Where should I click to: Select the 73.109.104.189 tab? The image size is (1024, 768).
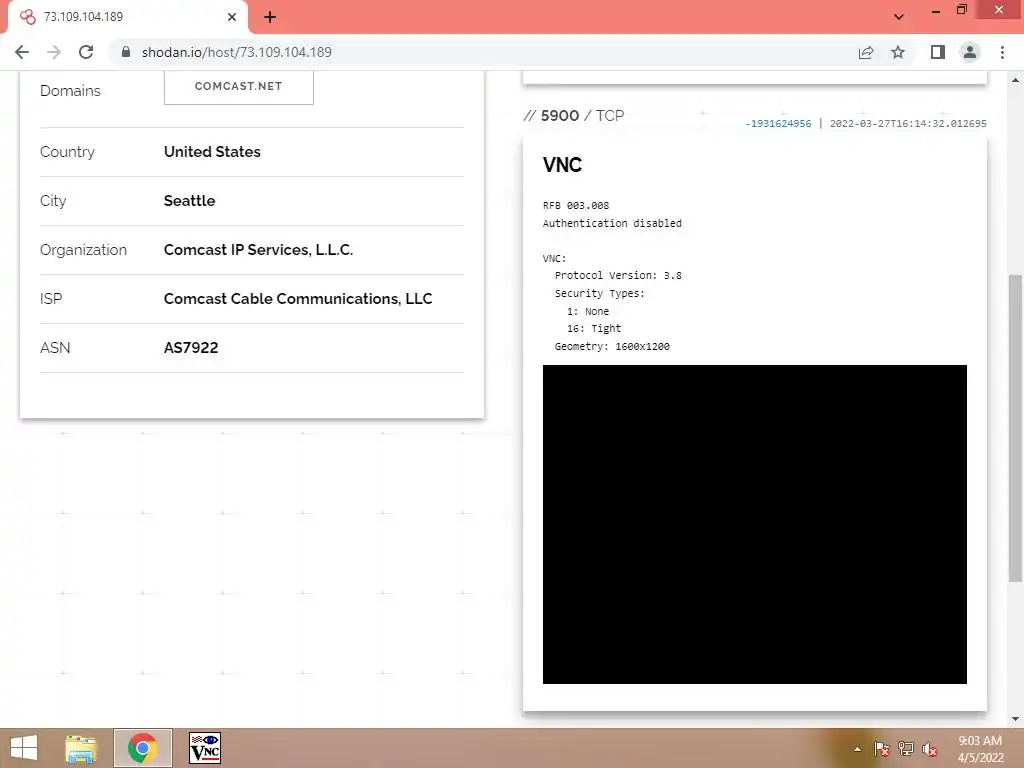(x=127, y=17)
